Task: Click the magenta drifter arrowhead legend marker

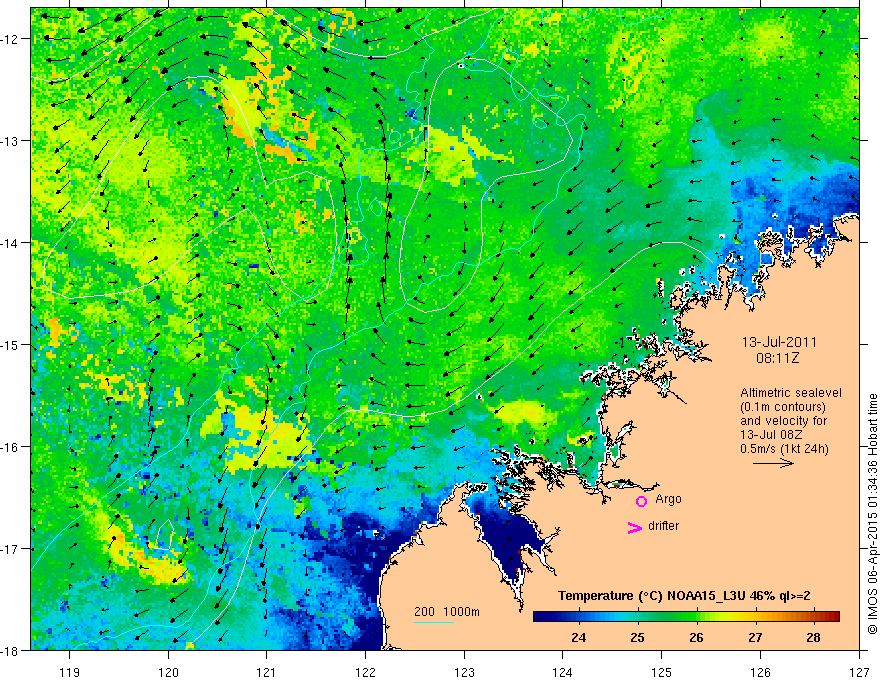Action: (x=635, y=527)
